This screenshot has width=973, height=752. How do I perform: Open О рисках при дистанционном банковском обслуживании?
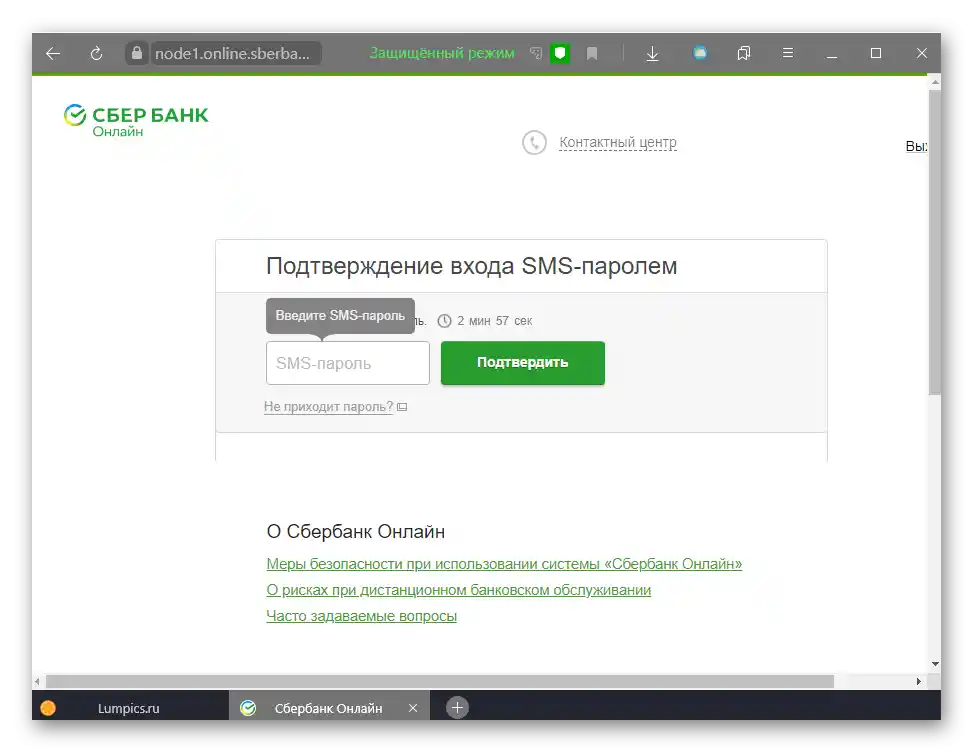[x=459, y=590]
